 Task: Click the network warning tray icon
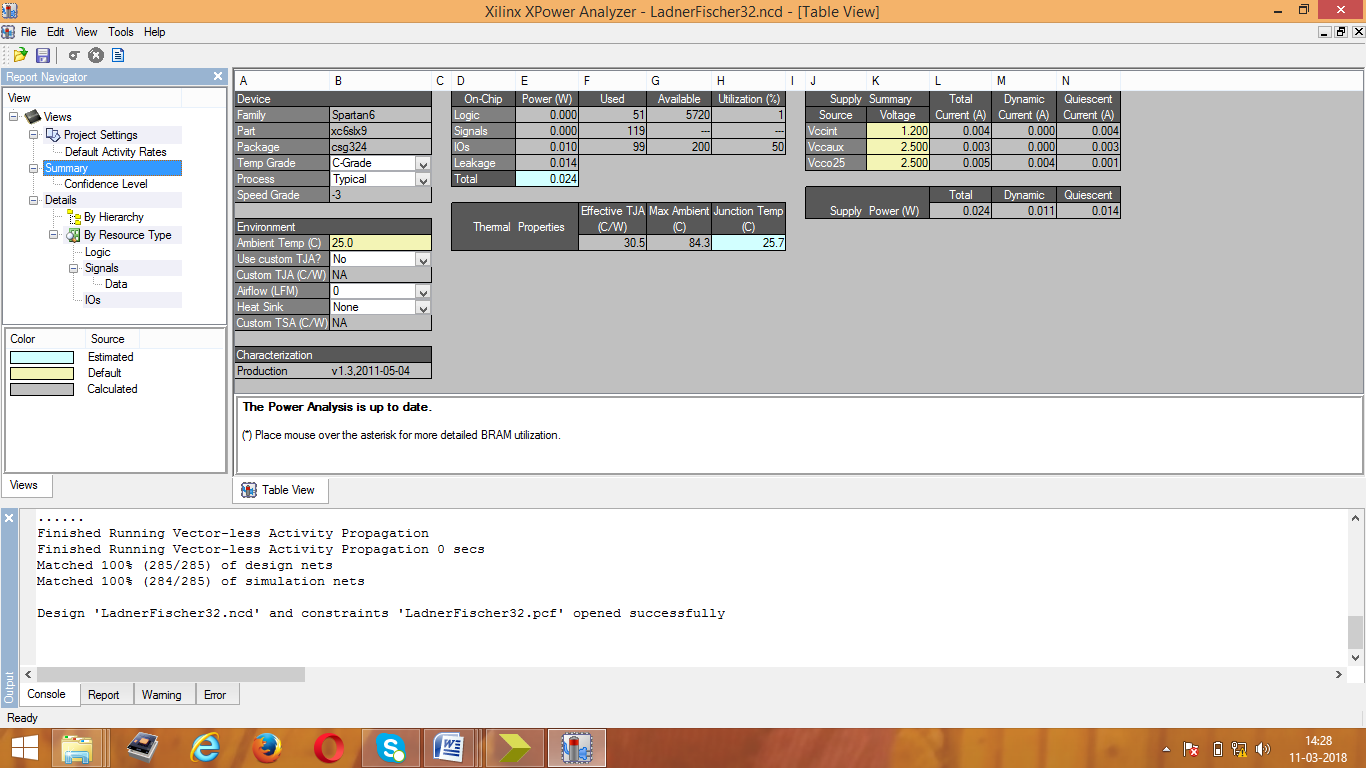(x=1240, y=748)
